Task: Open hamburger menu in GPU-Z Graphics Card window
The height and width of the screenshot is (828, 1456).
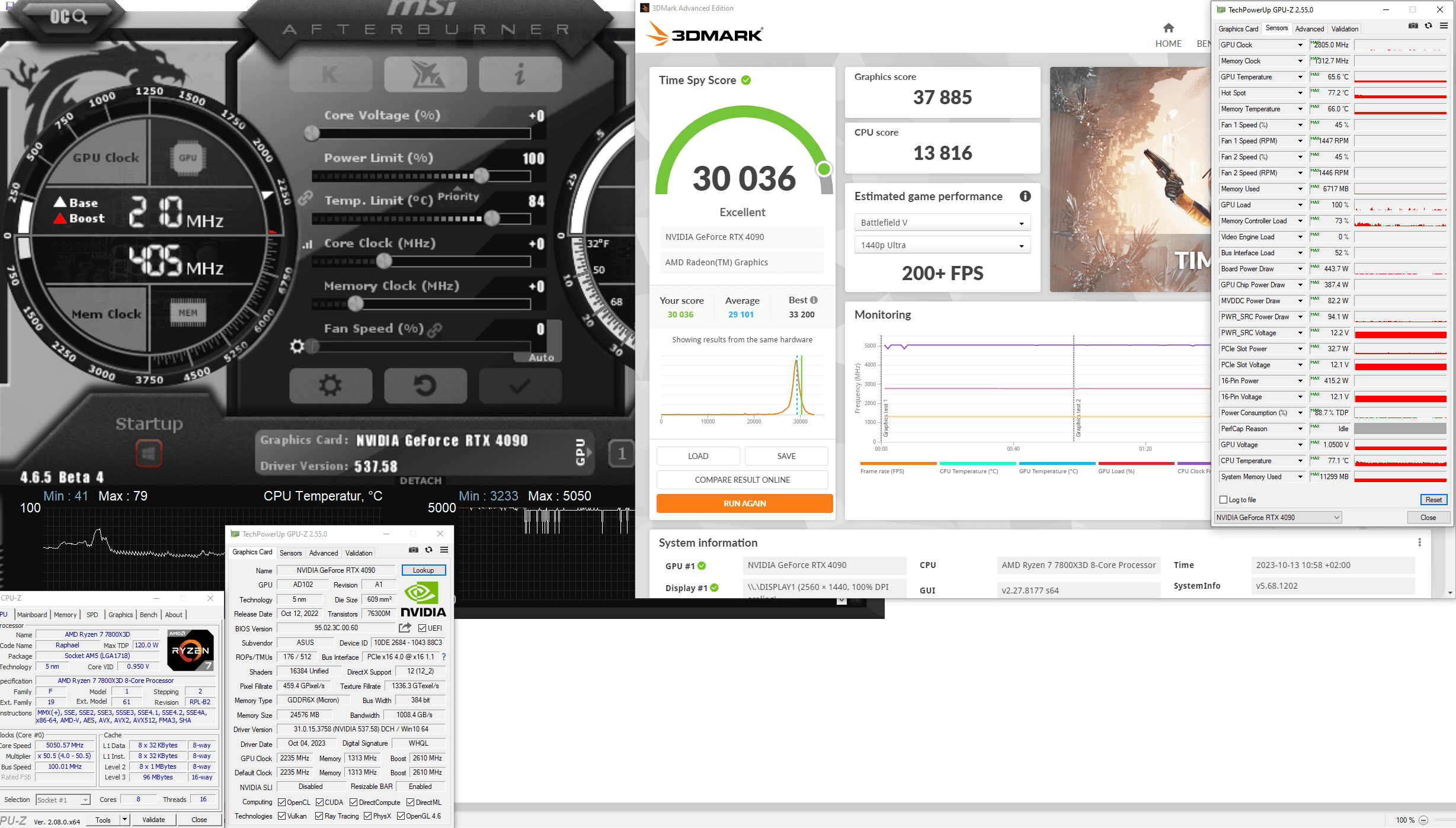Action: point(444,550)
